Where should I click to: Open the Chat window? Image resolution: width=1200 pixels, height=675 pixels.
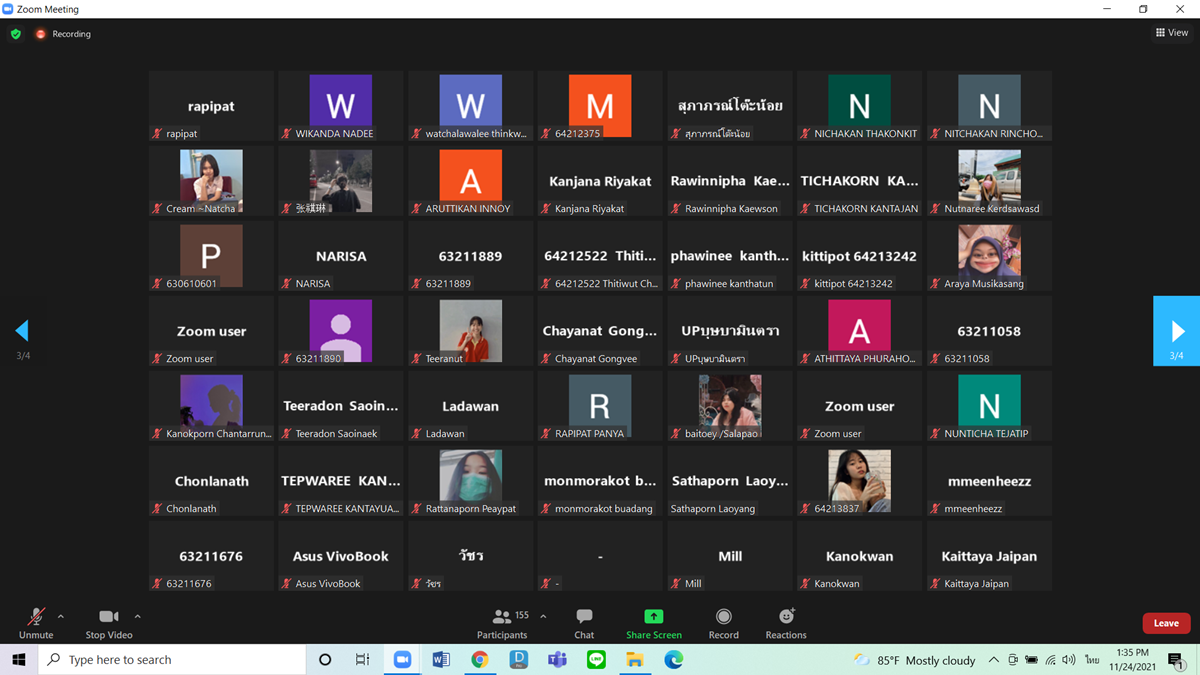point(584,622)
